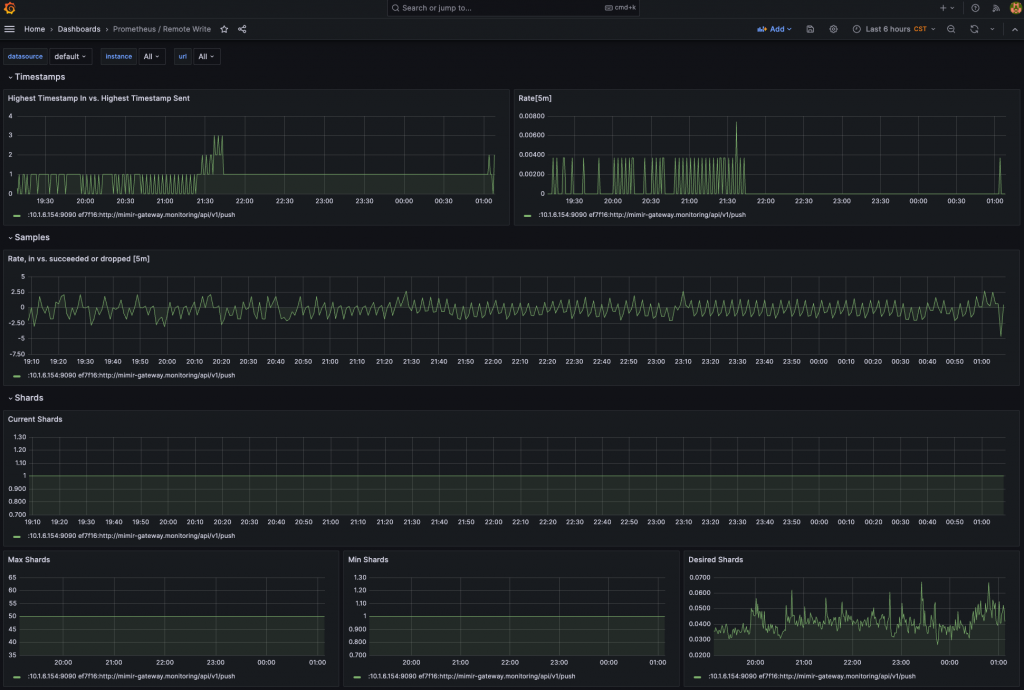Click the Grafana logo icon
This screenshot has height=690, width=1024.
tap(9, 8)
